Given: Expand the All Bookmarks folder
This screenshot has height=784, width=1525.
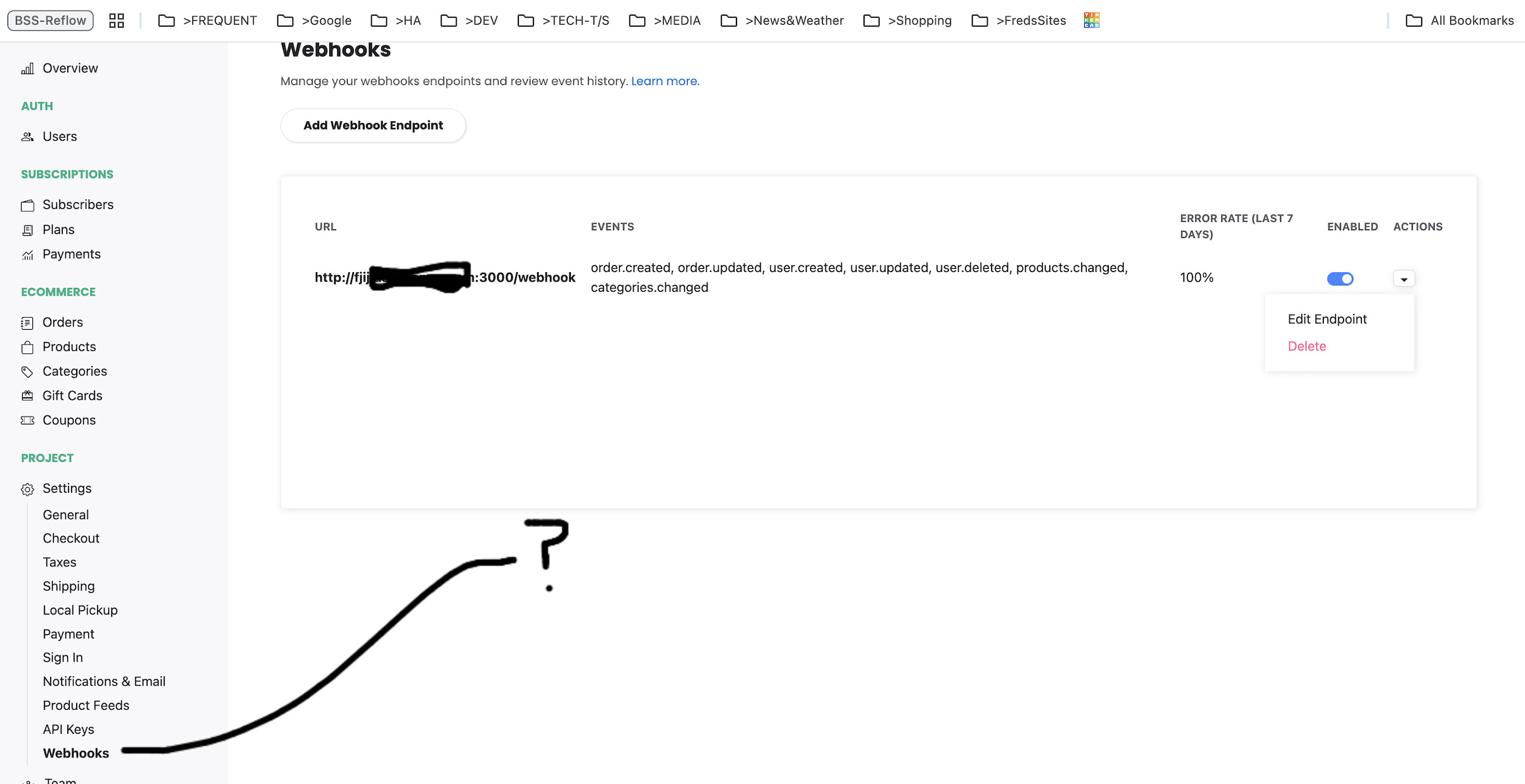Looking at the screenshot, I should [x=1460, y=20].
